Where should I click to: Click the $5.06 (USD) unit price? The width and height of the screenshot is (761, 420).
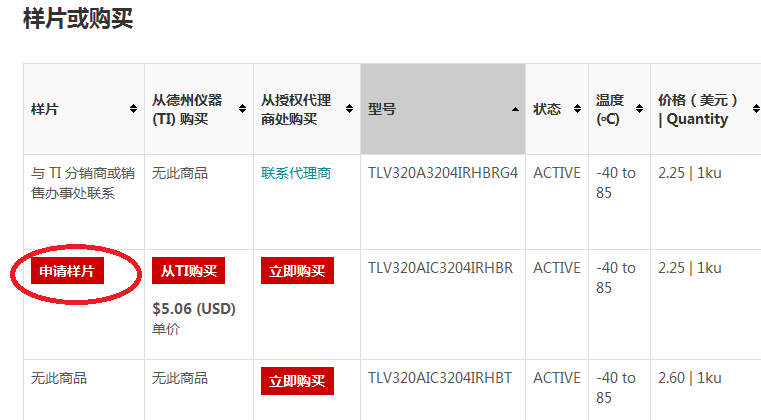pyautogui.click(x=194, y=309)
